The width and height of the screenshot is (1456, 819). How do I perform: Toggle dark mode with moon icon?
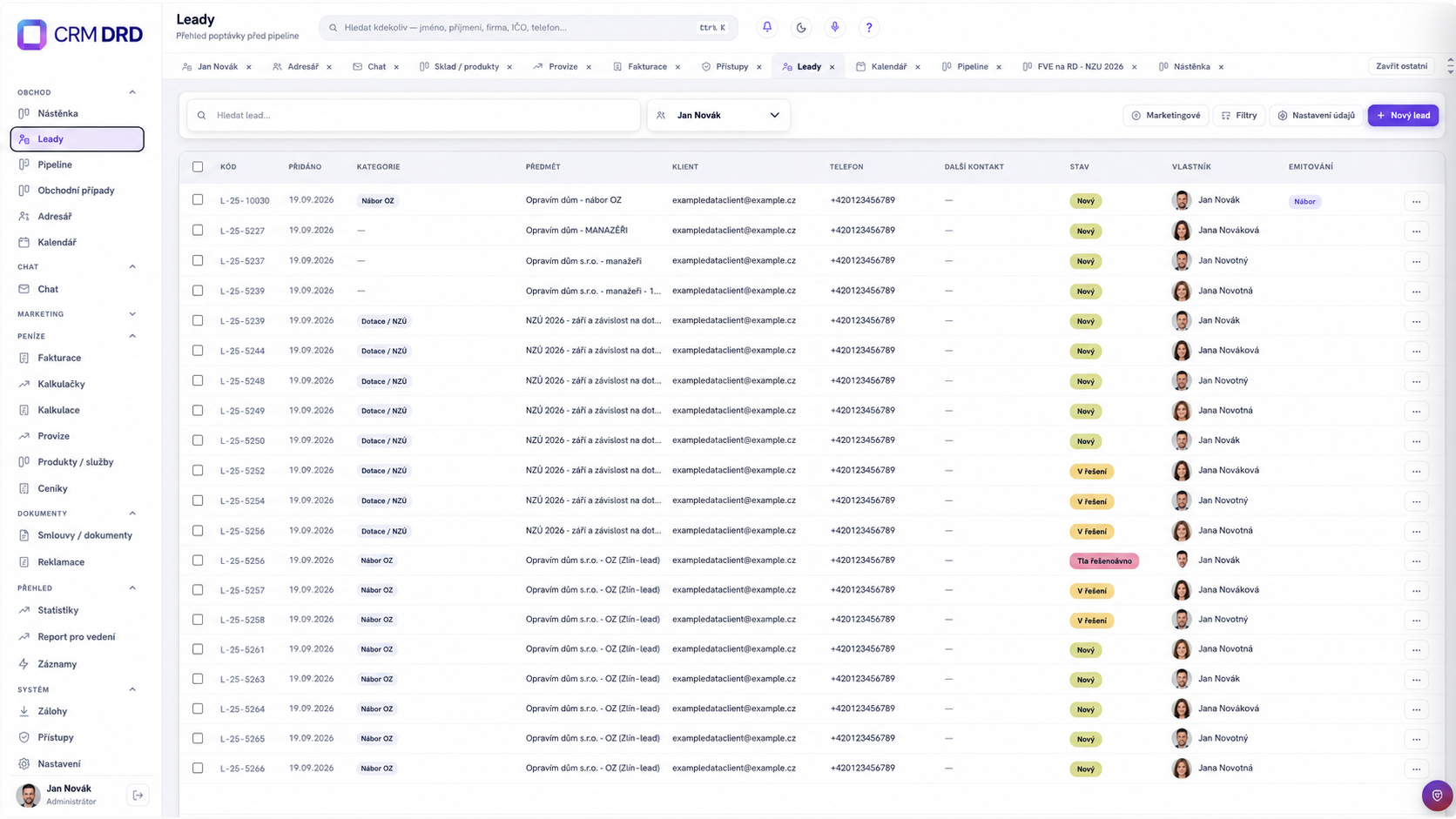tap(801, 27)
